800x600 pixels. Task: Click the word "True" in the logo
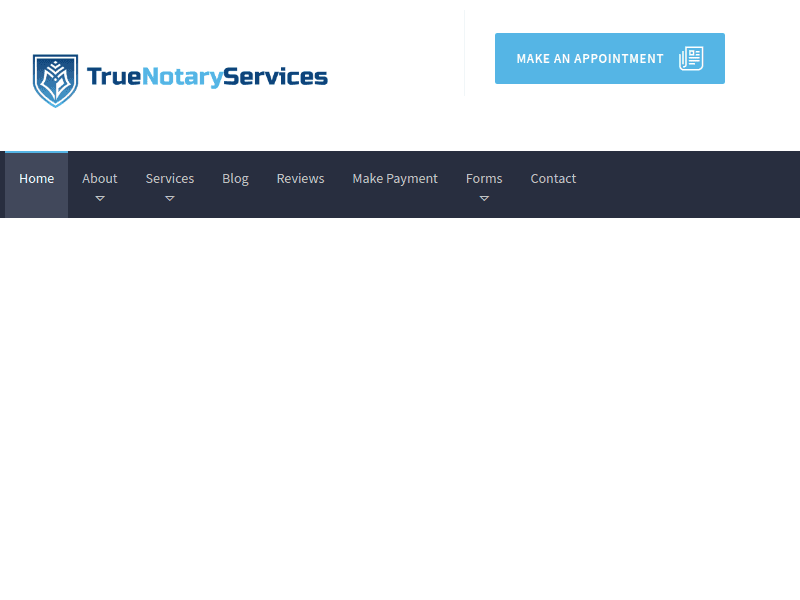(x=111, y=77)
